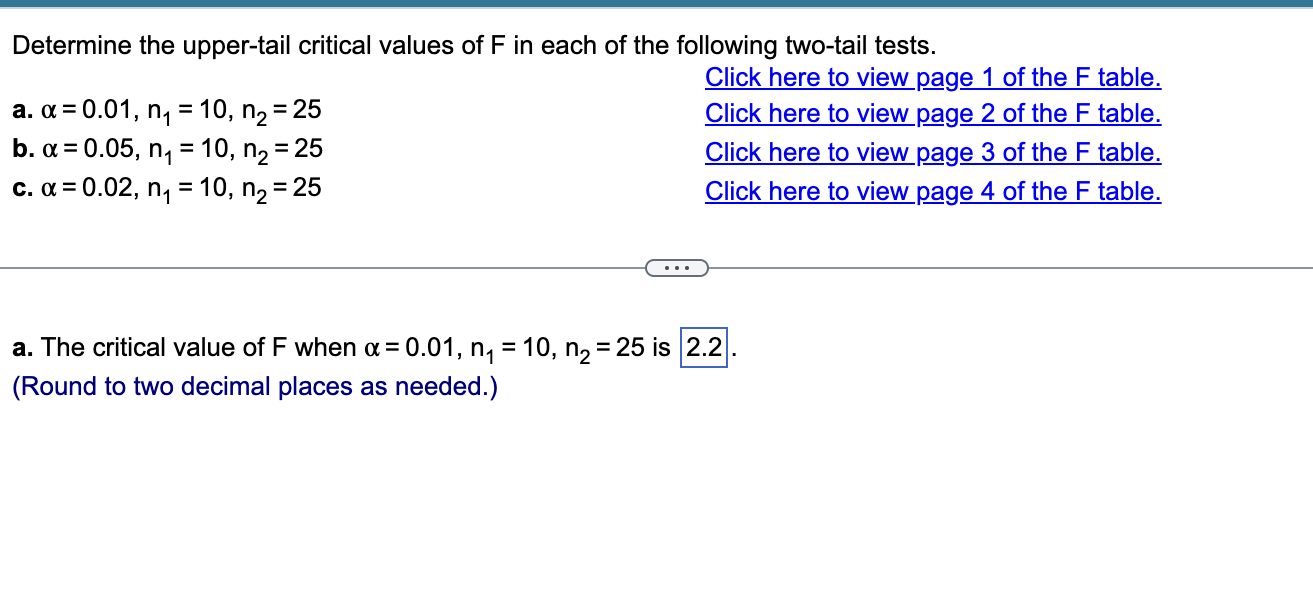Click the fourth F table hyperlink
The image size is (1313, 615).
coord(932,191)
